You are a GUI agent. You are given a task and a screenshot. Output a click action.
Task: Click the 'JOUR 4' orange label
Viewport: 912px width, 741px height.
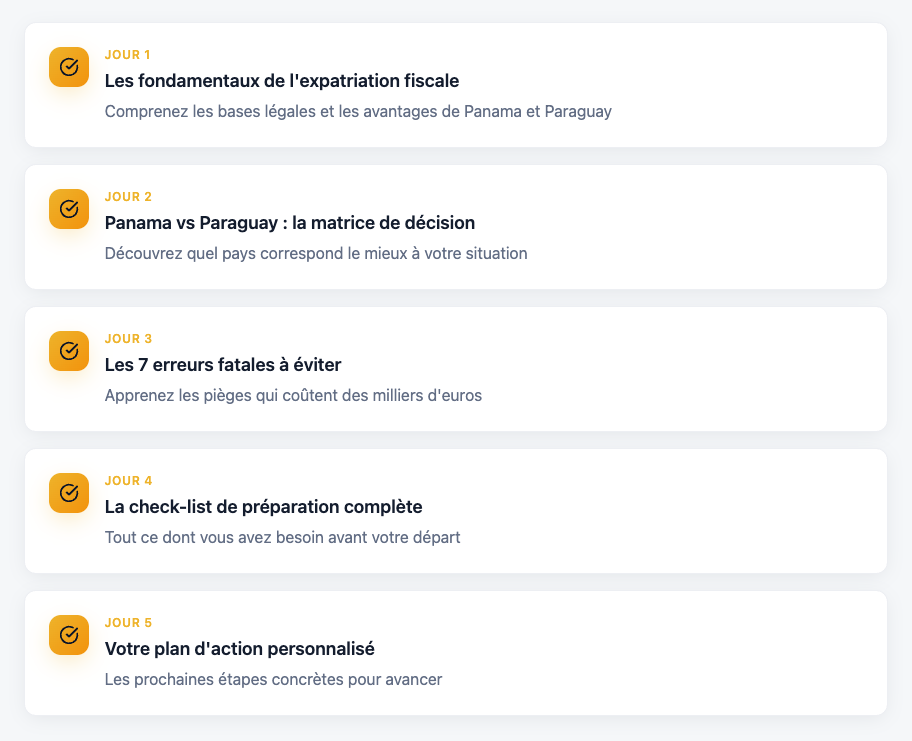pyautogui.click(x=128, y=481)
